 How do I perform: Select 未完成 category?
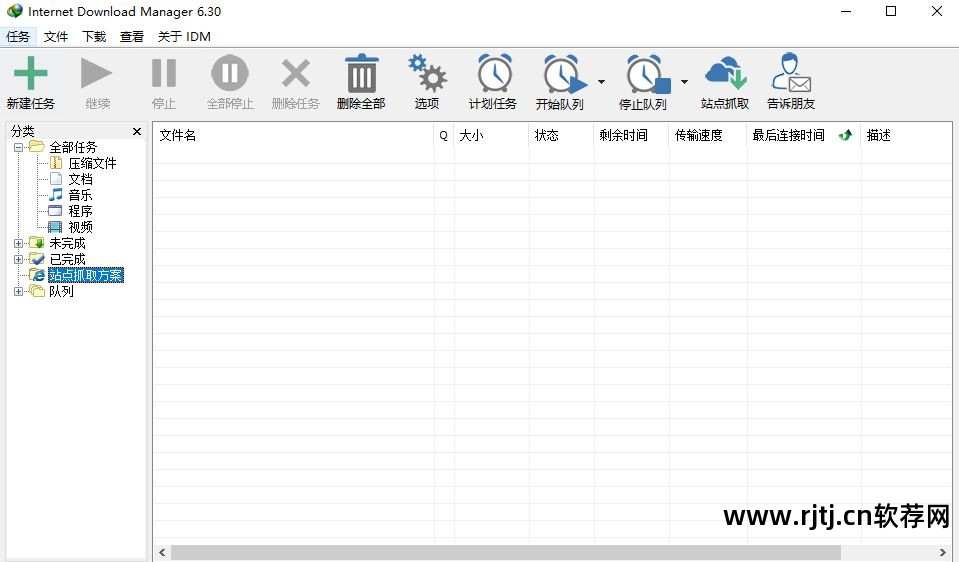click(x=67, y=243)
